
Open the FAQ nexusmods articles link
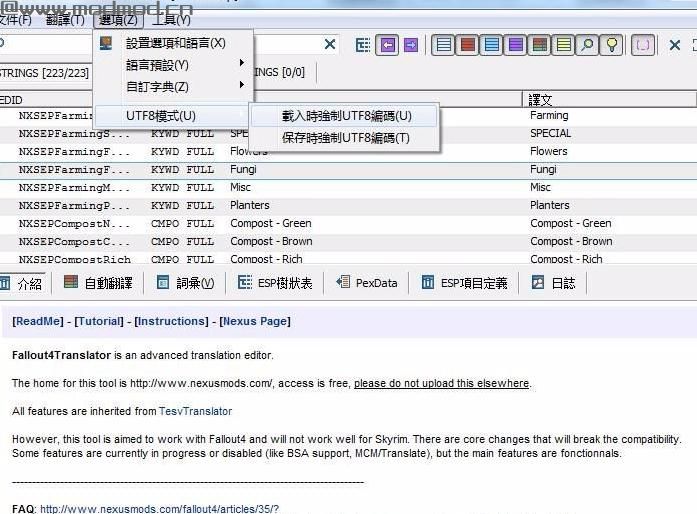click(160, 509)
